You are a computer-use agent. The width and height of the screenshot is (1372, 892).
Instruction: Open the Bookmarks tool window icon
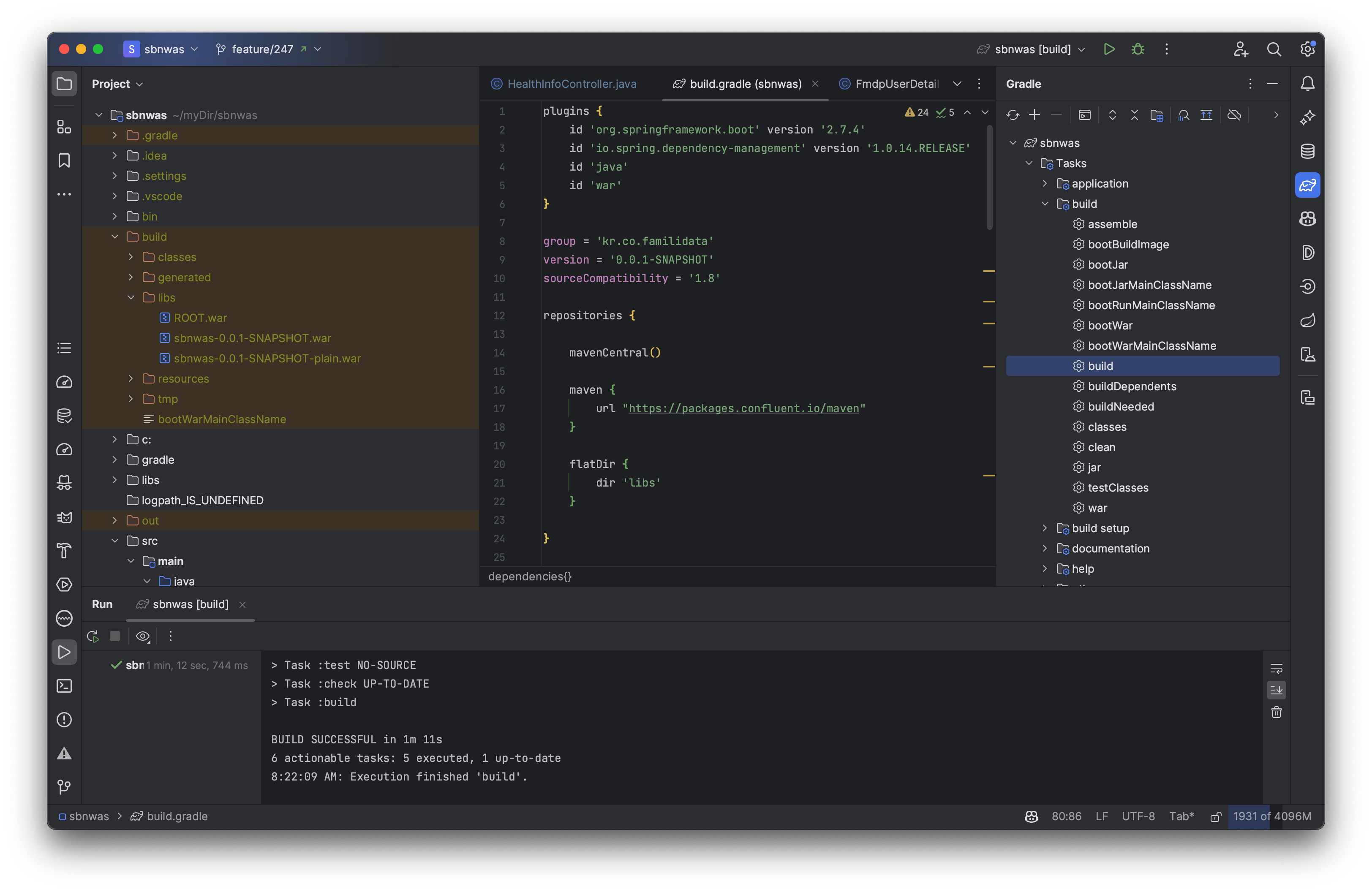coord(64,161)
